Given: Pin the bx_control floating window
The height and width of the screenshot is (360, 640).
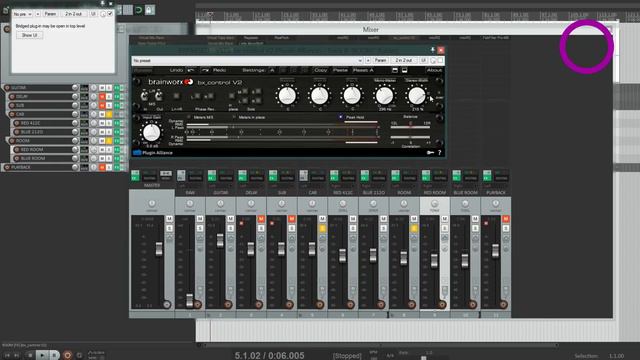Looking at the screenshot, I should tap(433, 50).
